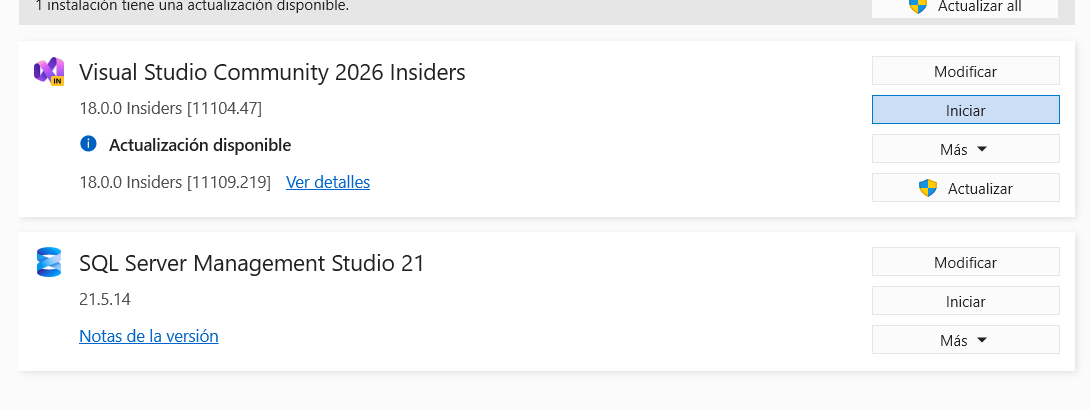Viewport: 1091px width, 409px height.
Task: Expand the Más dropdown for Visual Studio
Action: (x=965, y=149)
